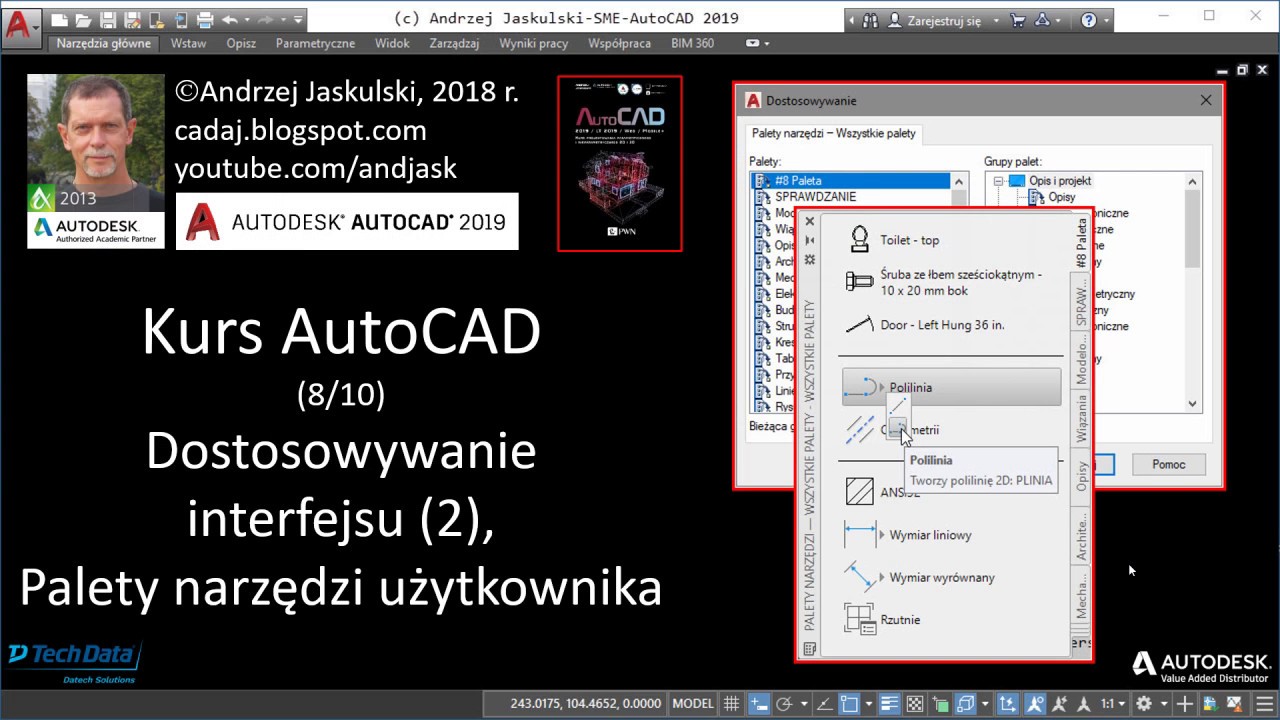Choose the Line icon in the Polilinia flyout
The image size is (1280, 720).
pyautogui.click(x=897, y=404)
